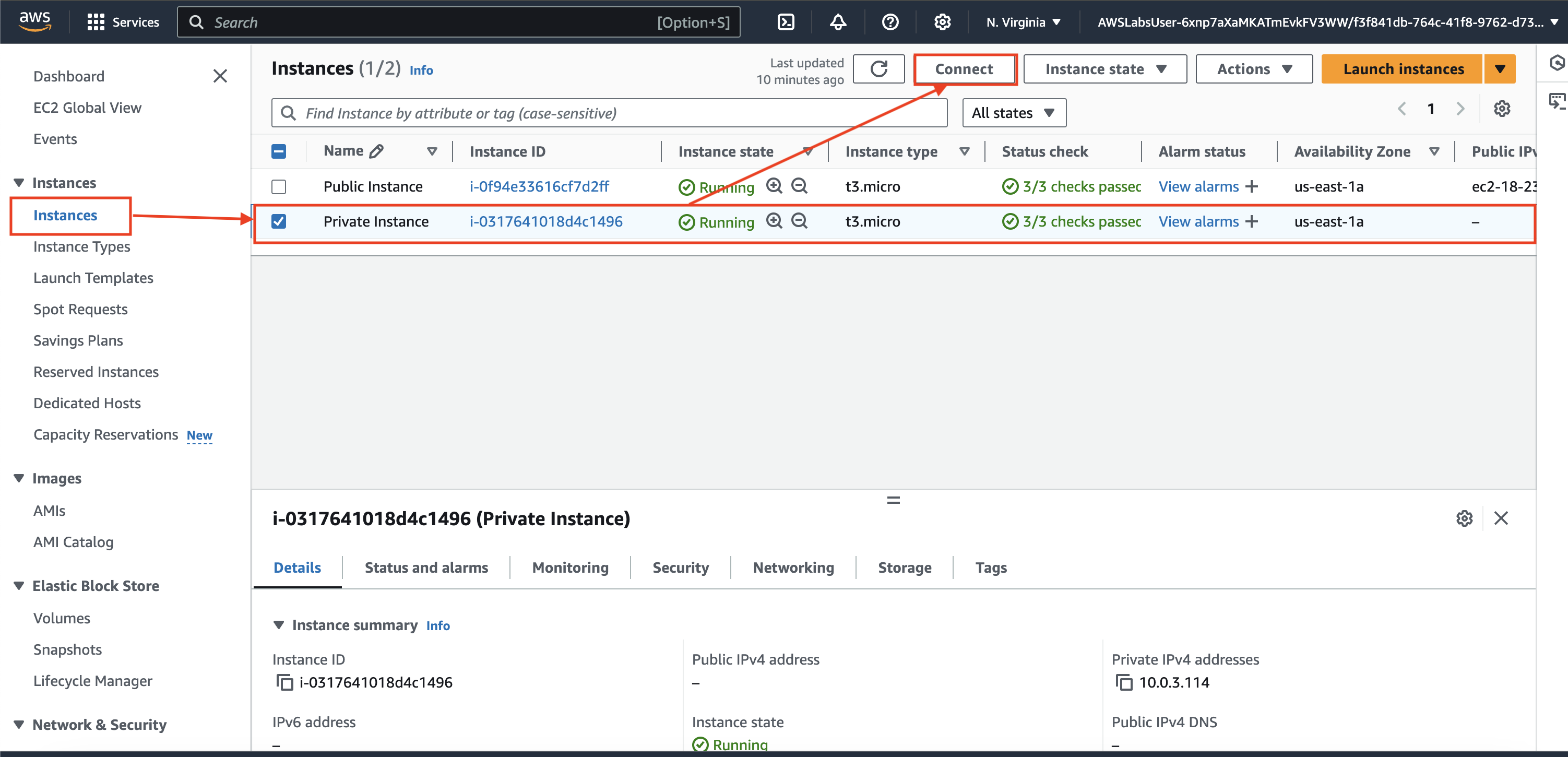This screenshot has height=757, width=1568.
Task: Click the Find Instance filter field
Action: point(609,113)
